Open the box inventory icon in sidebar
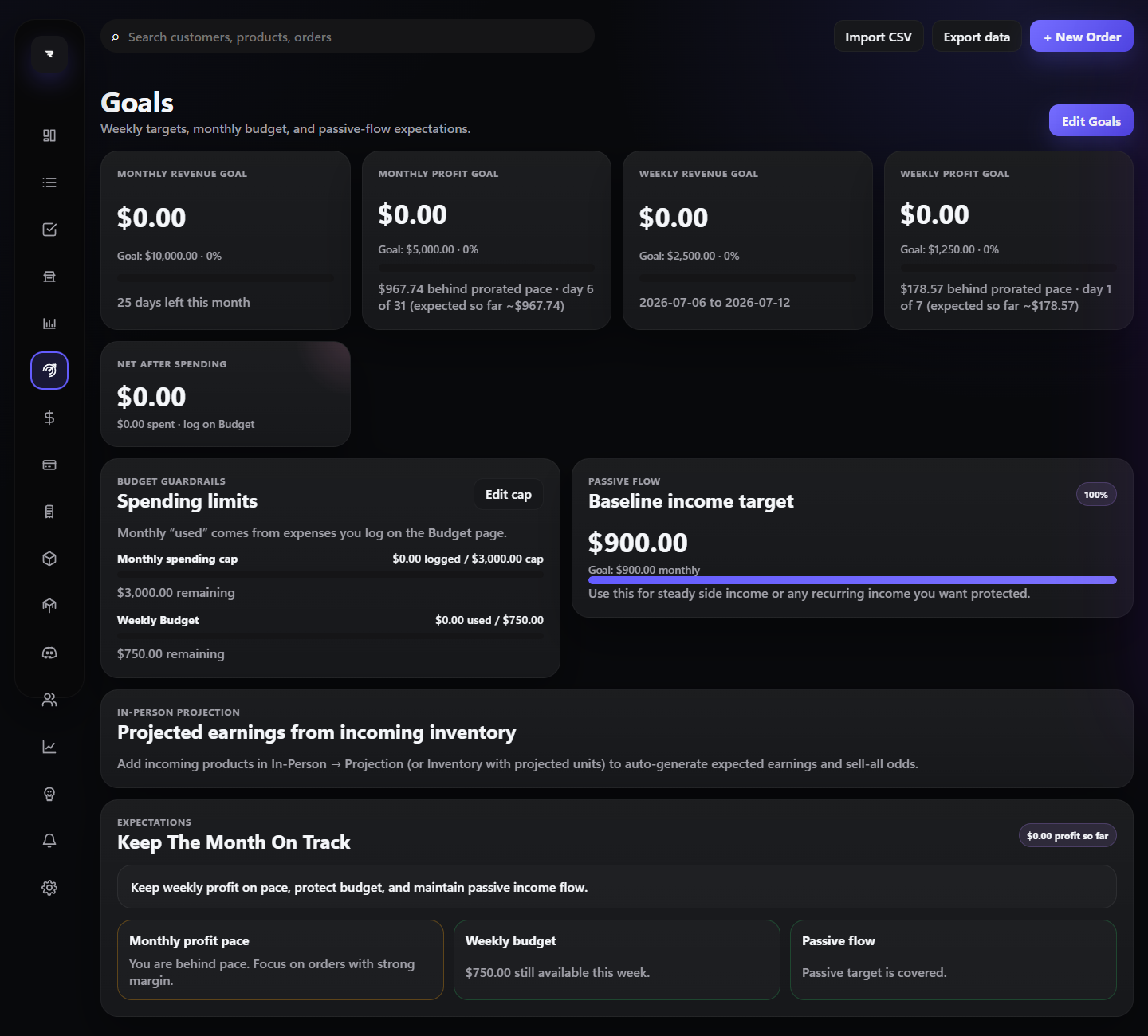Screen dimensions: 1148x1036 tap(49, 559)
